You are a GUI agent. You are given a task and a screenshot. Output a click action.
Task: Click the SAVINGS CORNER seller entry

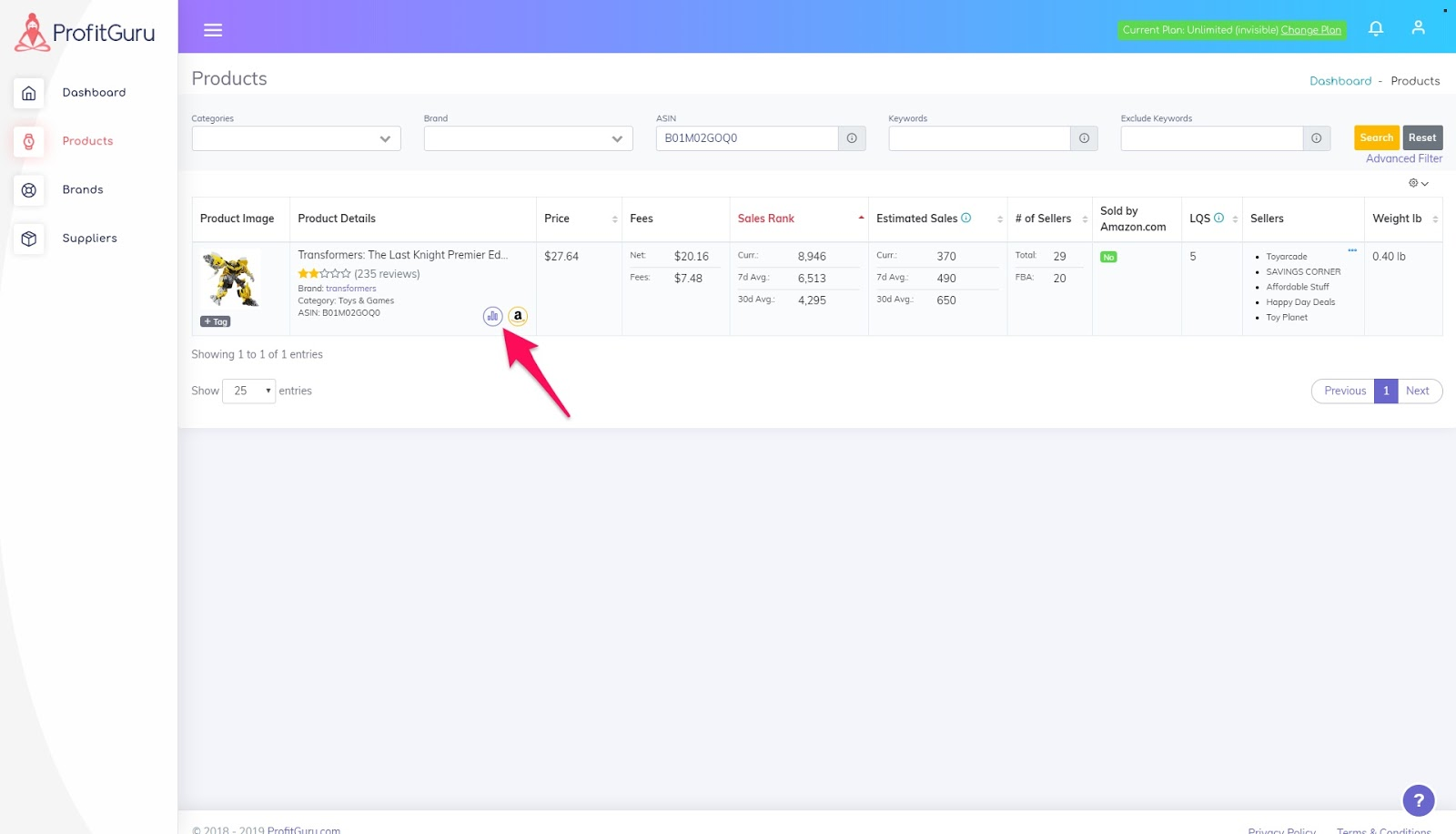coord(1303,271)
